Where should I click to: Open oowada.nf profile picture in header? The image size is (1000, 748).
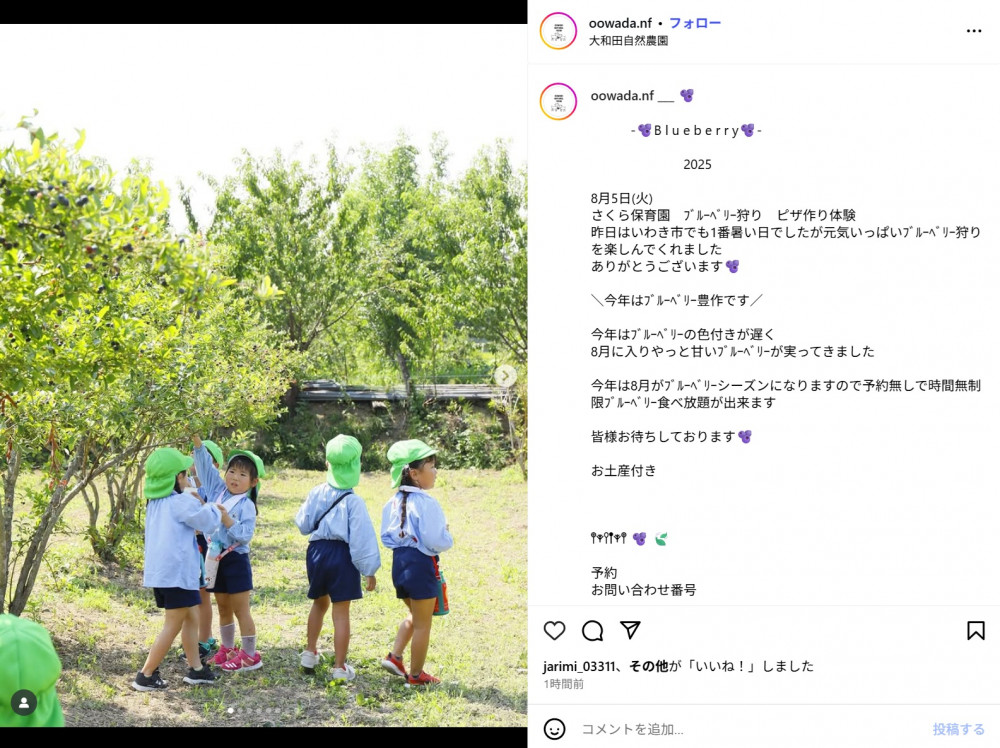coord(558,31)
